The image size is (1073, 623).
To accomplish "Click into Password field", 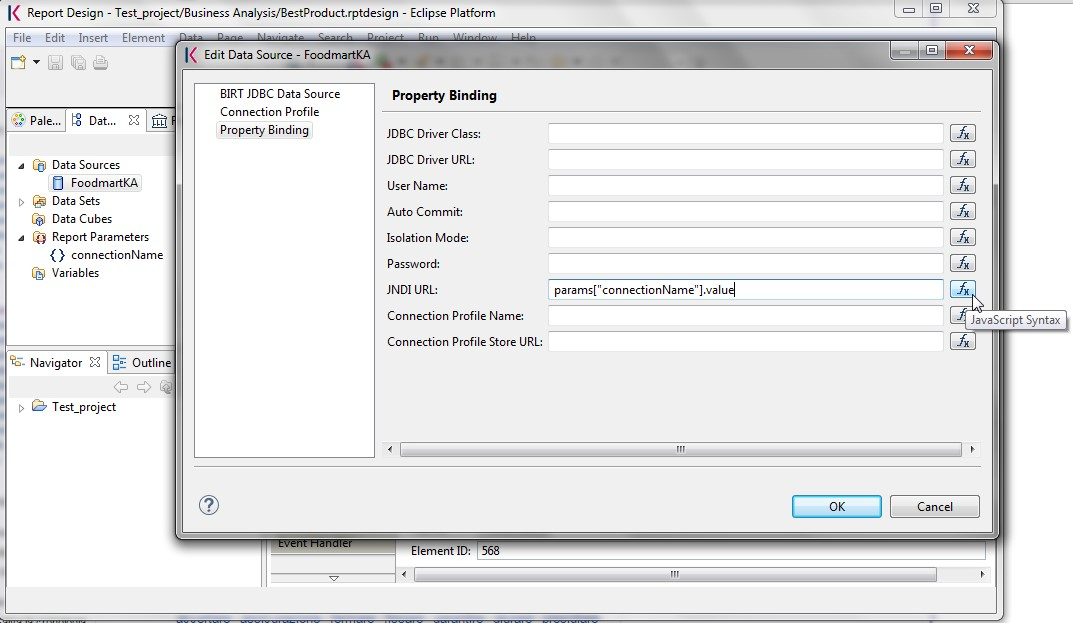I will coord(745,264).
